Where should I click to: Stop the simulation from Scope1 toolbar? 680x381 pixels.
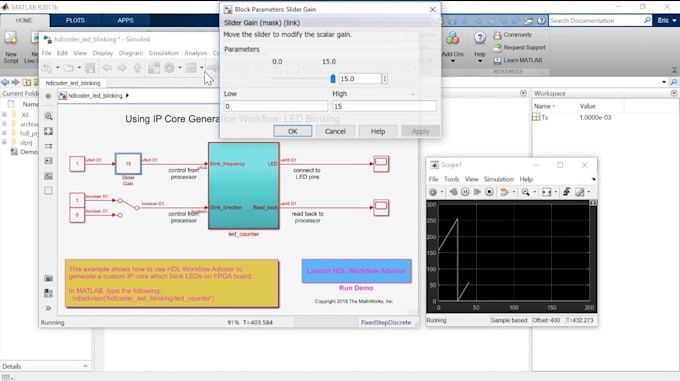click(x=489, y=192)
